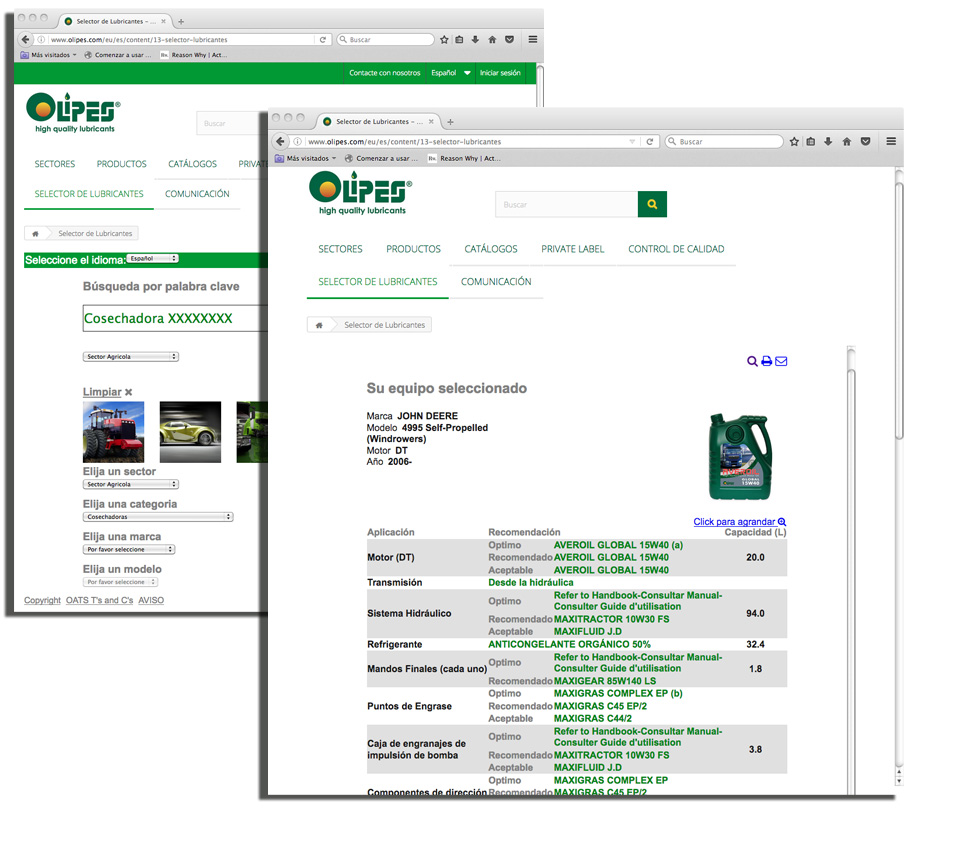Open the hamburger menu in the front browser window
The image size is (953, 844).
(891, 141)
